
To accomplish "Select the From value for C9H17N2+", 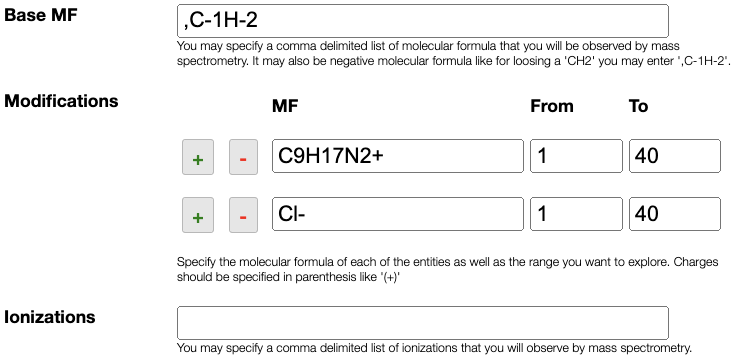I will 576,156.
